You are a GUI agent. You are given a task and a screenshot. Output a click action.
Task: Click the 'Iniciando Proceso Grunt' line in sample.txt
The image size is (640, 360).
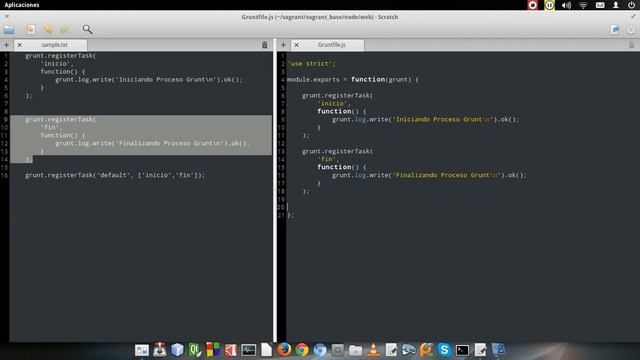click(x=149, y=80)
